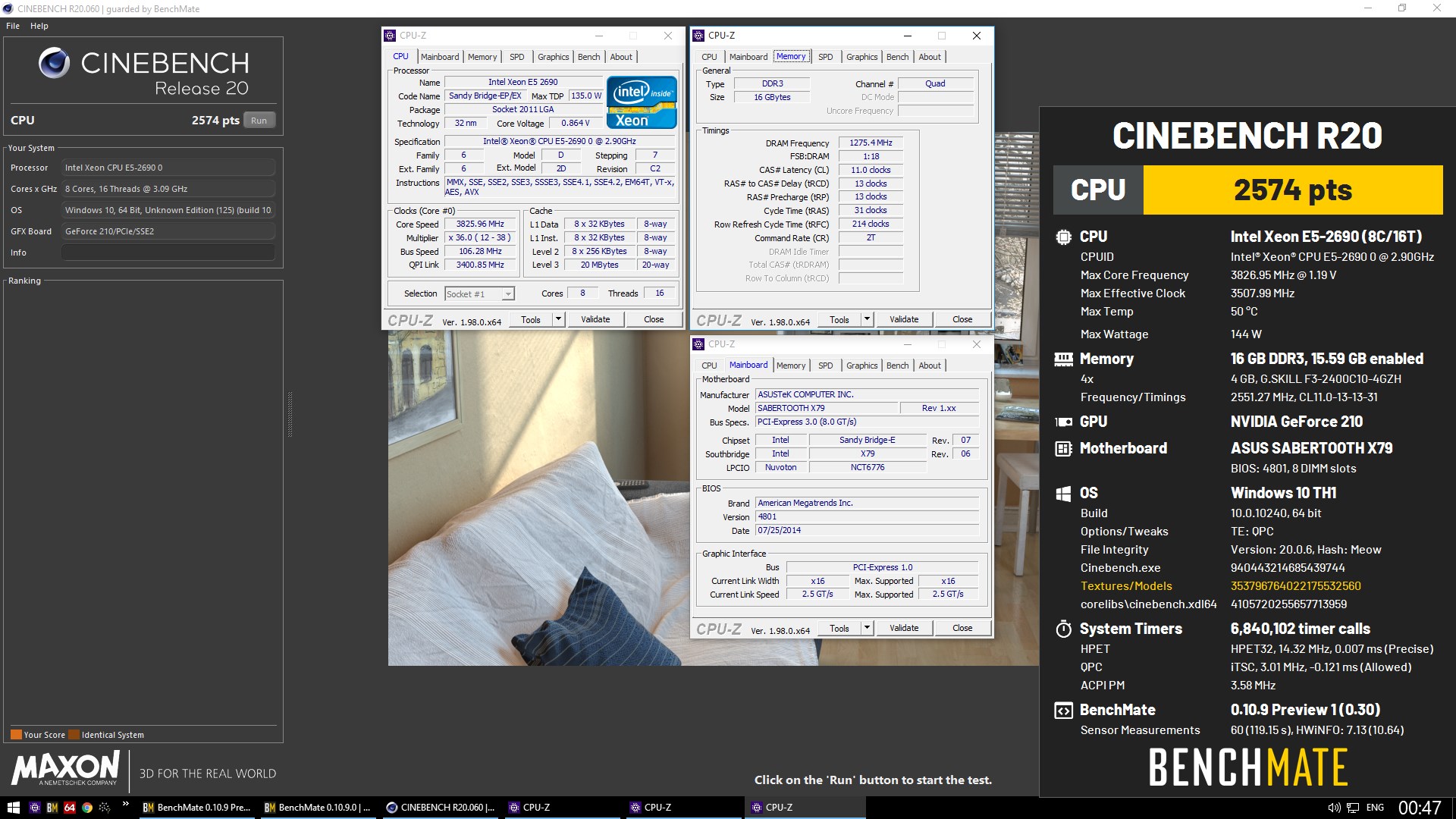This screenshot has height=819, width=1456.
Task: Switch to Memory tab in processor CPU-Z window
Action: 482,57
